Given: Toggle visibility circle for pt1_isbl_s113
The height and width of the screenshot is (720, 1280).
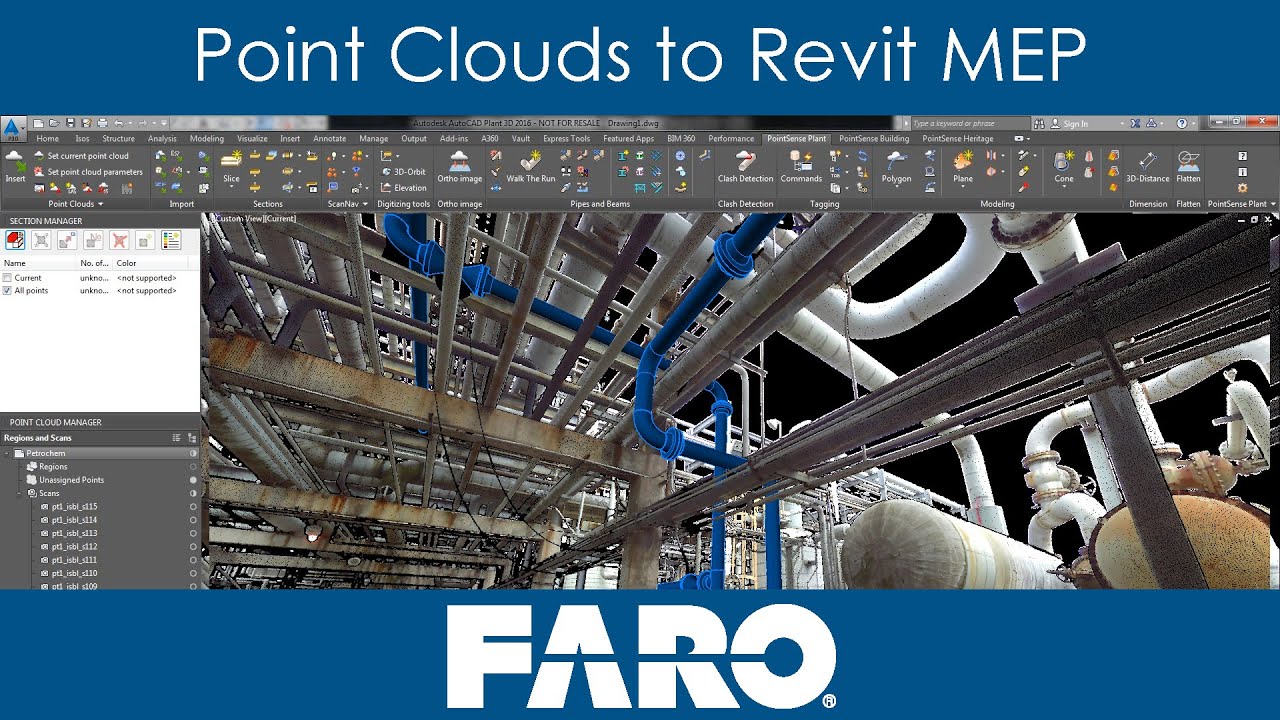Looking at the screenshot, I should [x=193, y=533].
